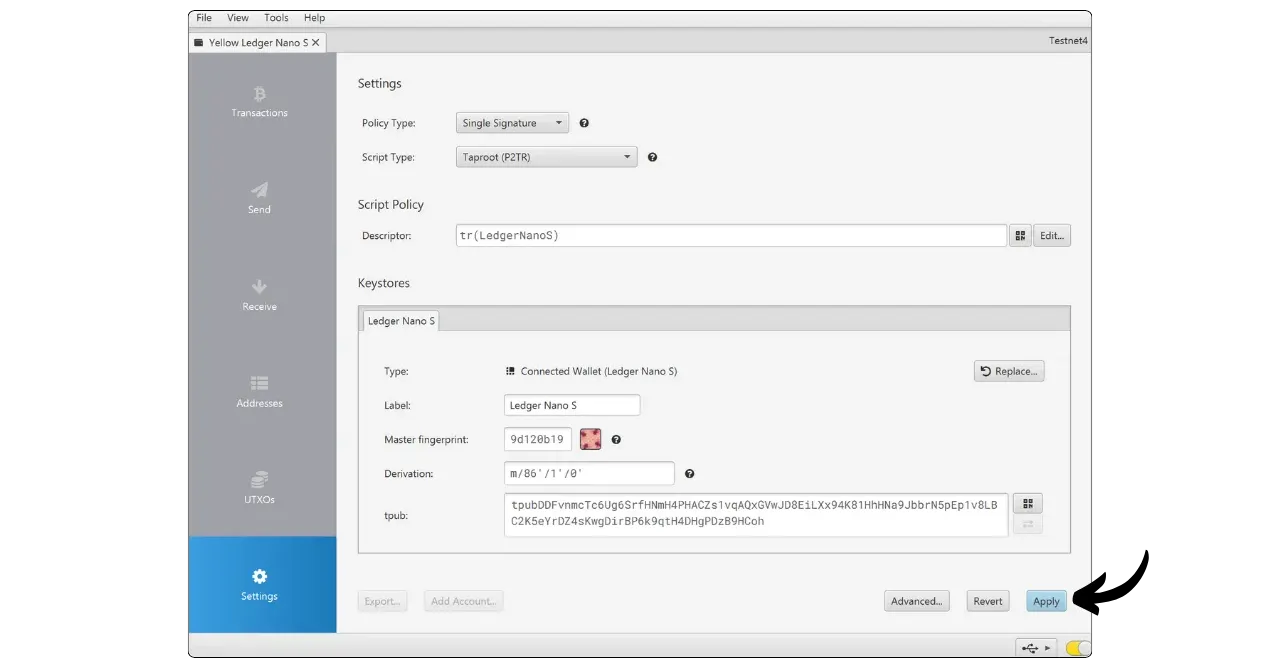Close the Yellow Ledger Nano S tab
The width and height of the screenshot is (1280, 668).
[316, 43]
